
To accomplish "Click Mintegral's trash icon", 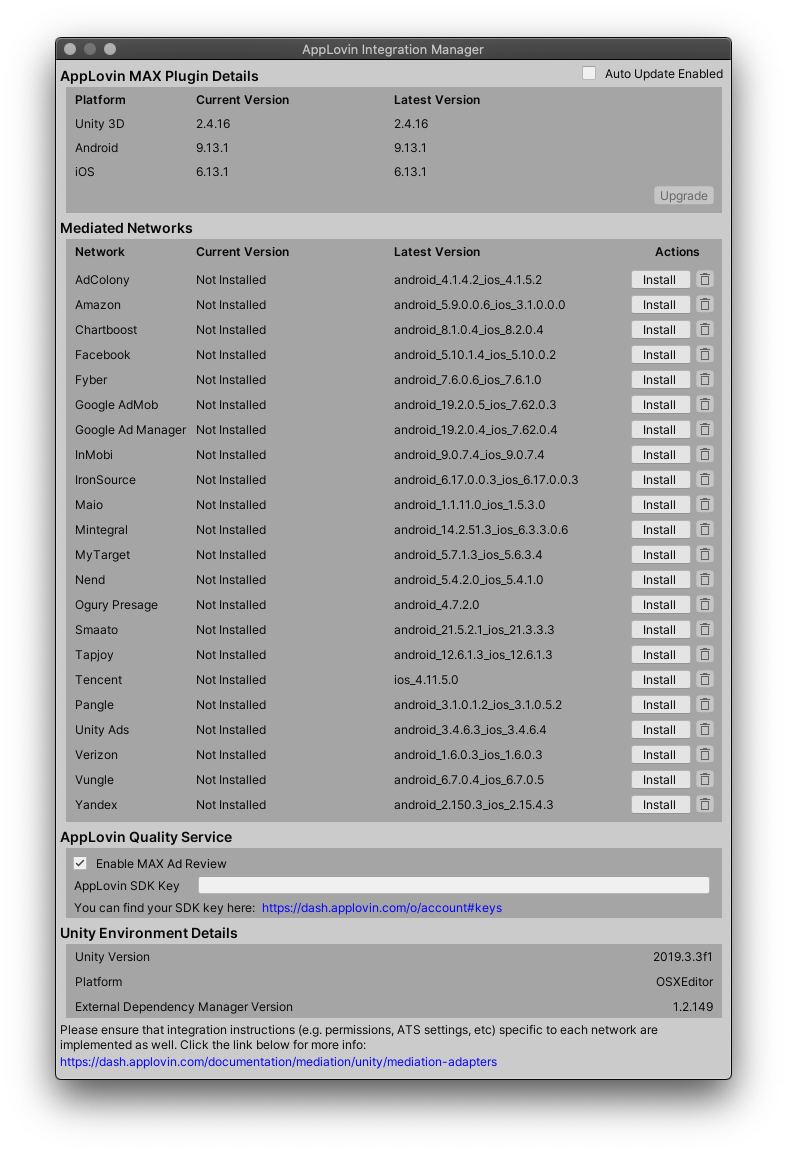I will coord(705,529).
